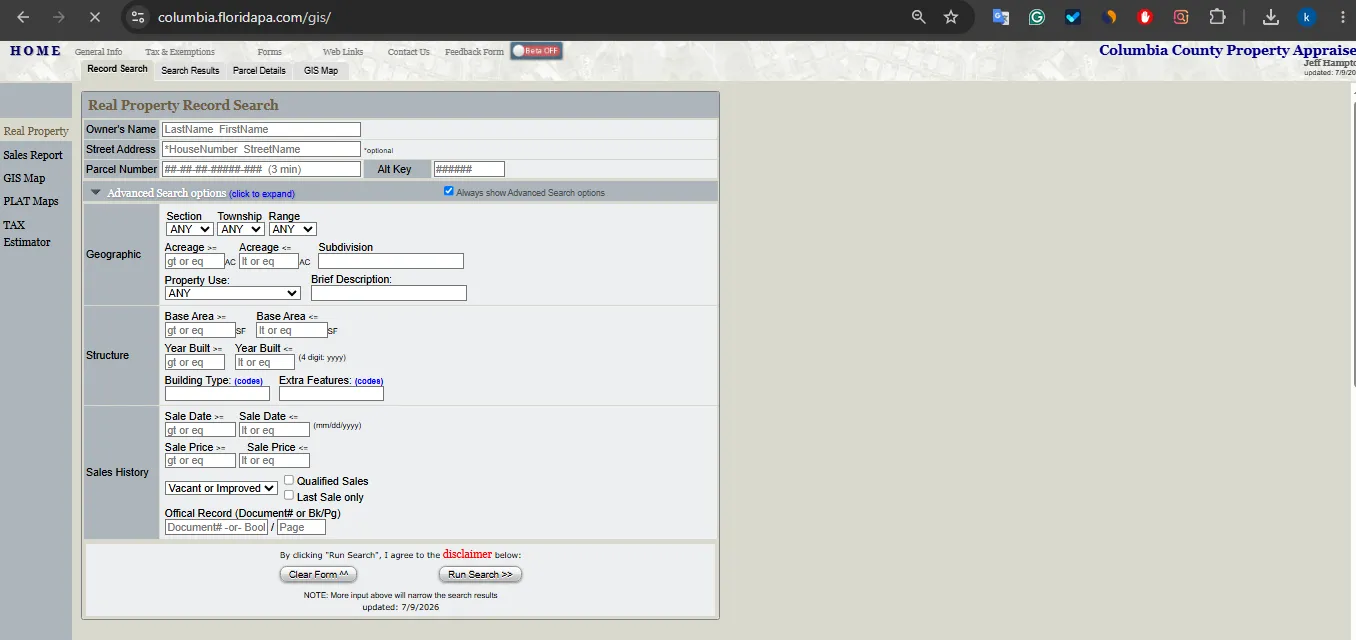Select Real Property in the sidebar
Viewport: 1356px width, 640px height.
coord(36,131)
